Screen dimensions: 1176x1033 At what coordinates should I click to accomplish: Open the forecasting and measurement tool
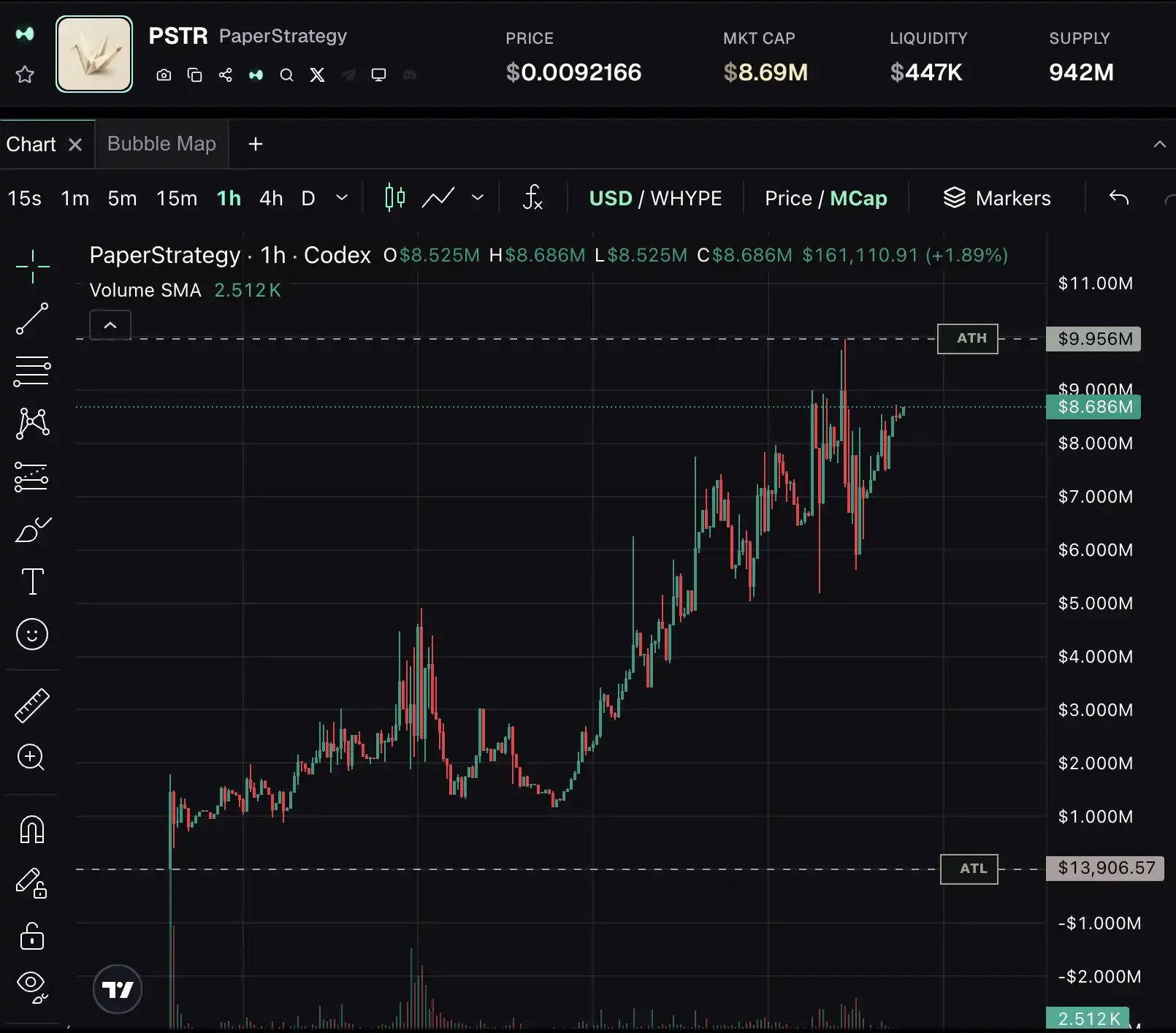click(x=32, y=477)
